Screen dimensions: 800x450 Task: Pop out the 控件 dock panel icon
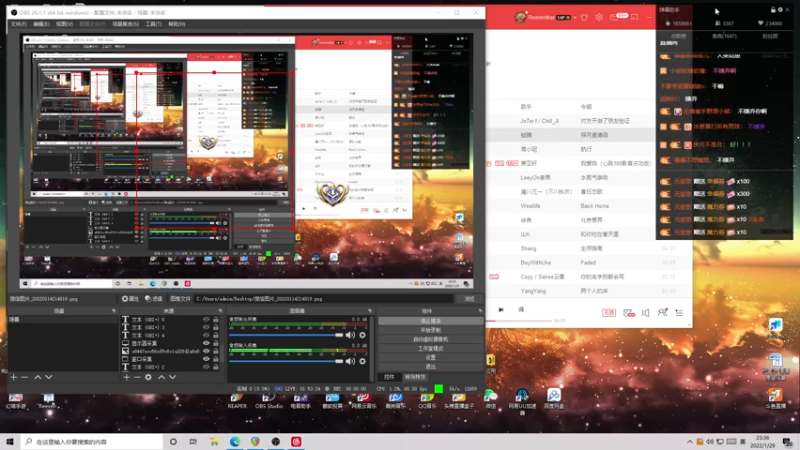click(480, 311)
